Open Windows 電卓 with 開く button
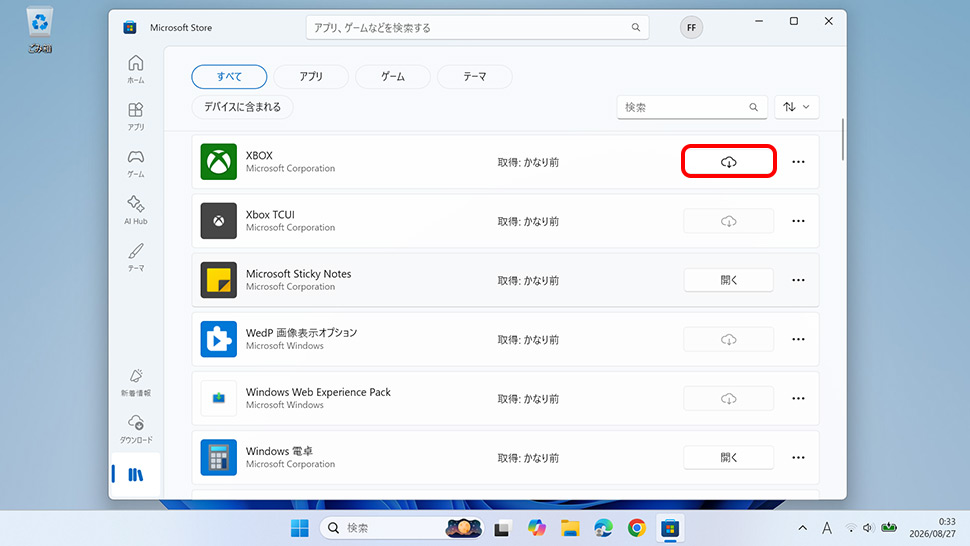The image size is (970, 546). pyautogui.click(x=729, y=458)
